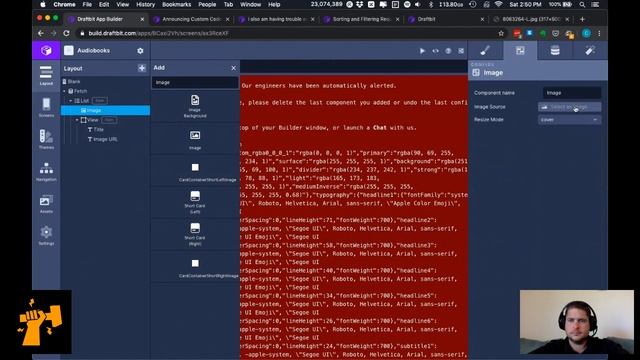Click the square icon at toolbar end

(x=461, y=51)
